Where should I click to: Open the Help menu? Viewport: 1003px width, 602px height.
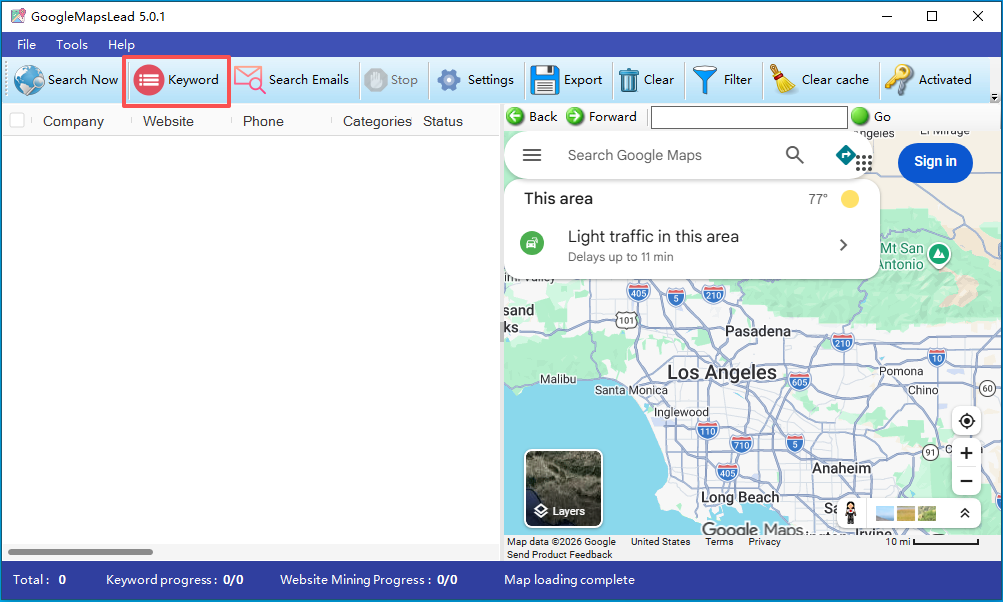(121, 45)
